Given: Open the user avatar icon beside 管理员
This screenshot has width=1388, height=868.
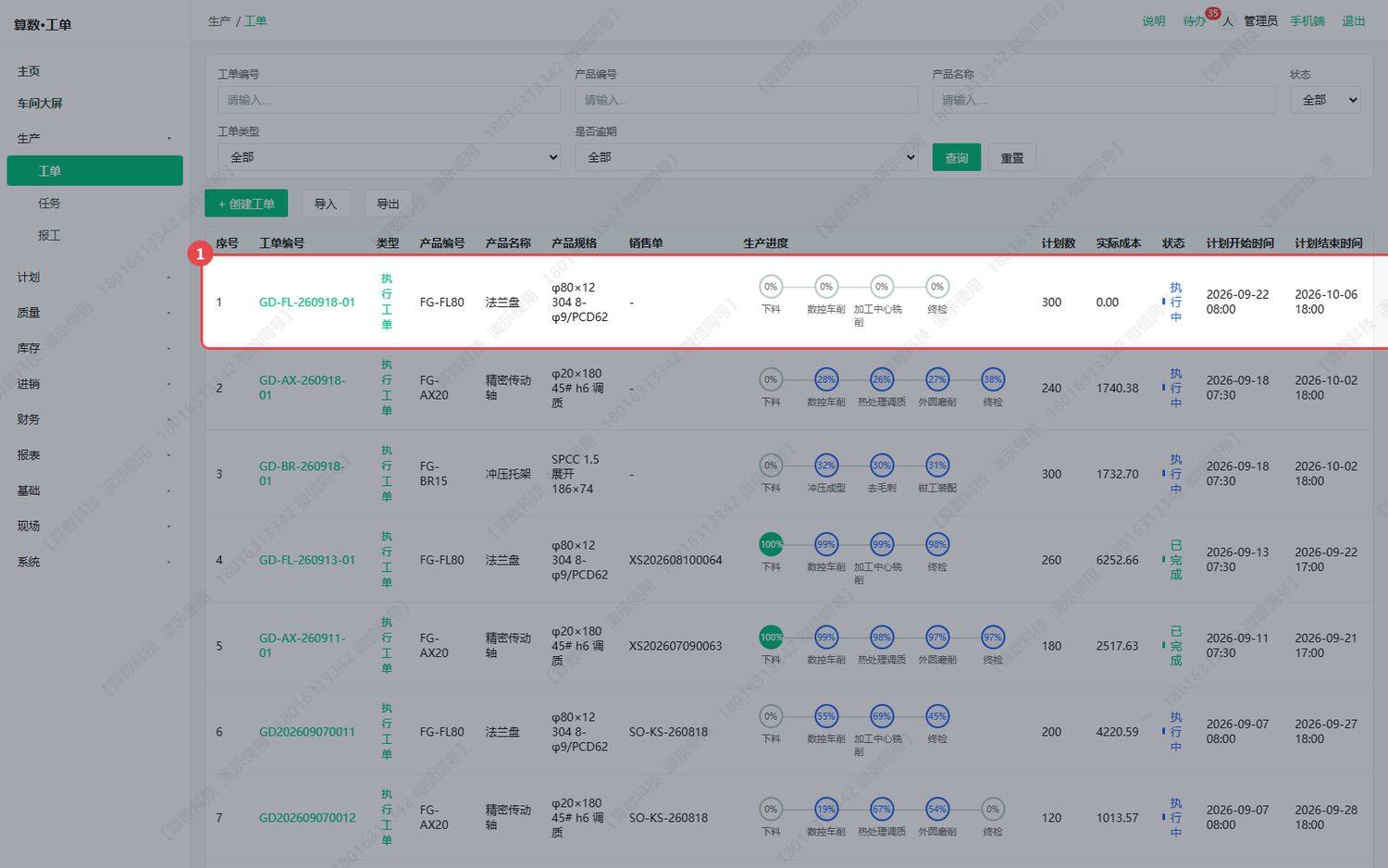Looking at the screenshot, I should click(1228, 21).
